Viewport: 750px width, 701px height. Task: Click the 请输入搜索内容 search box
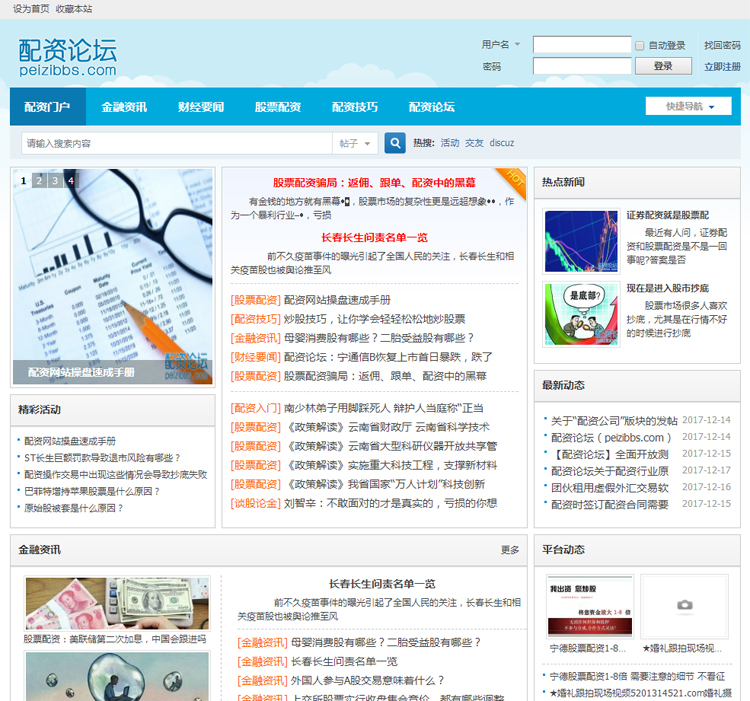click(177, 143)
